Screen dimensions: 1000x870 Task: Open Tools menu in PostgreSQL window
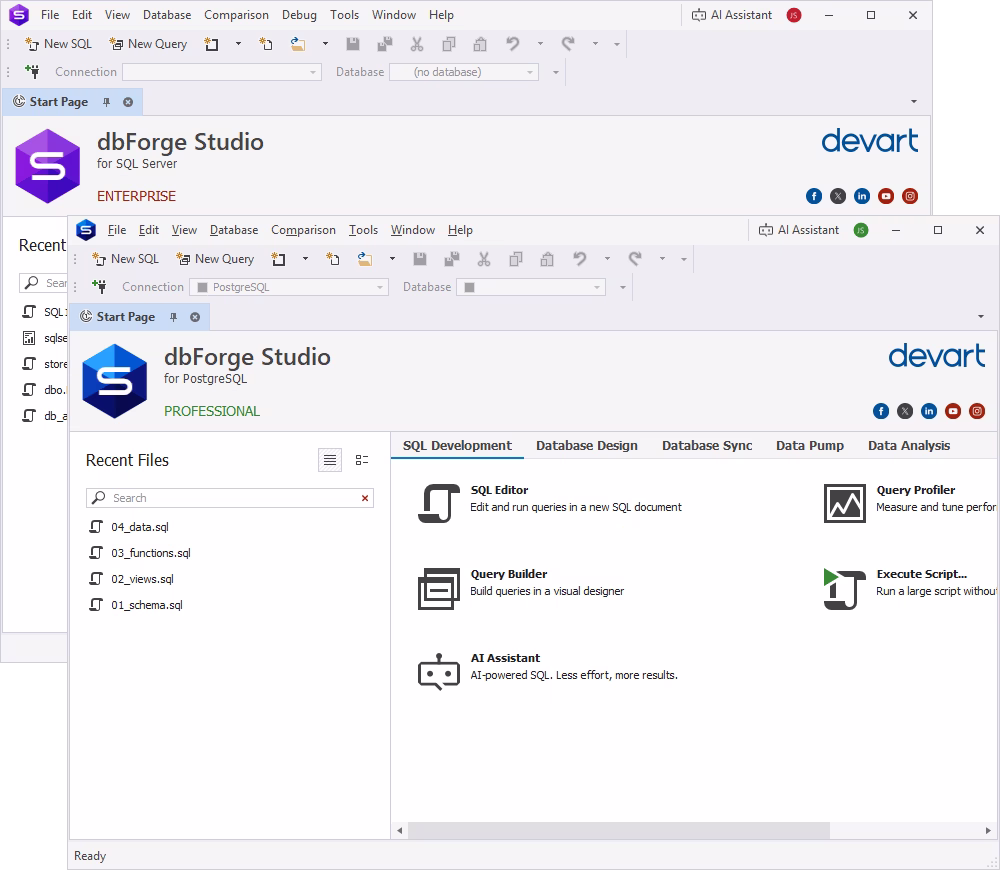coord(363,230)
